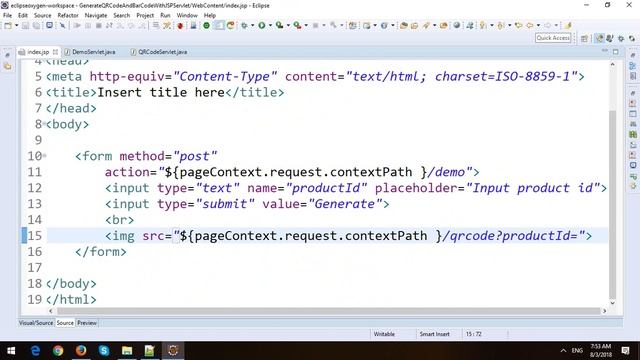Collapse the body tag fold marker
The height and width of the screenshot is (360, 640).
[x=44, y=123]
